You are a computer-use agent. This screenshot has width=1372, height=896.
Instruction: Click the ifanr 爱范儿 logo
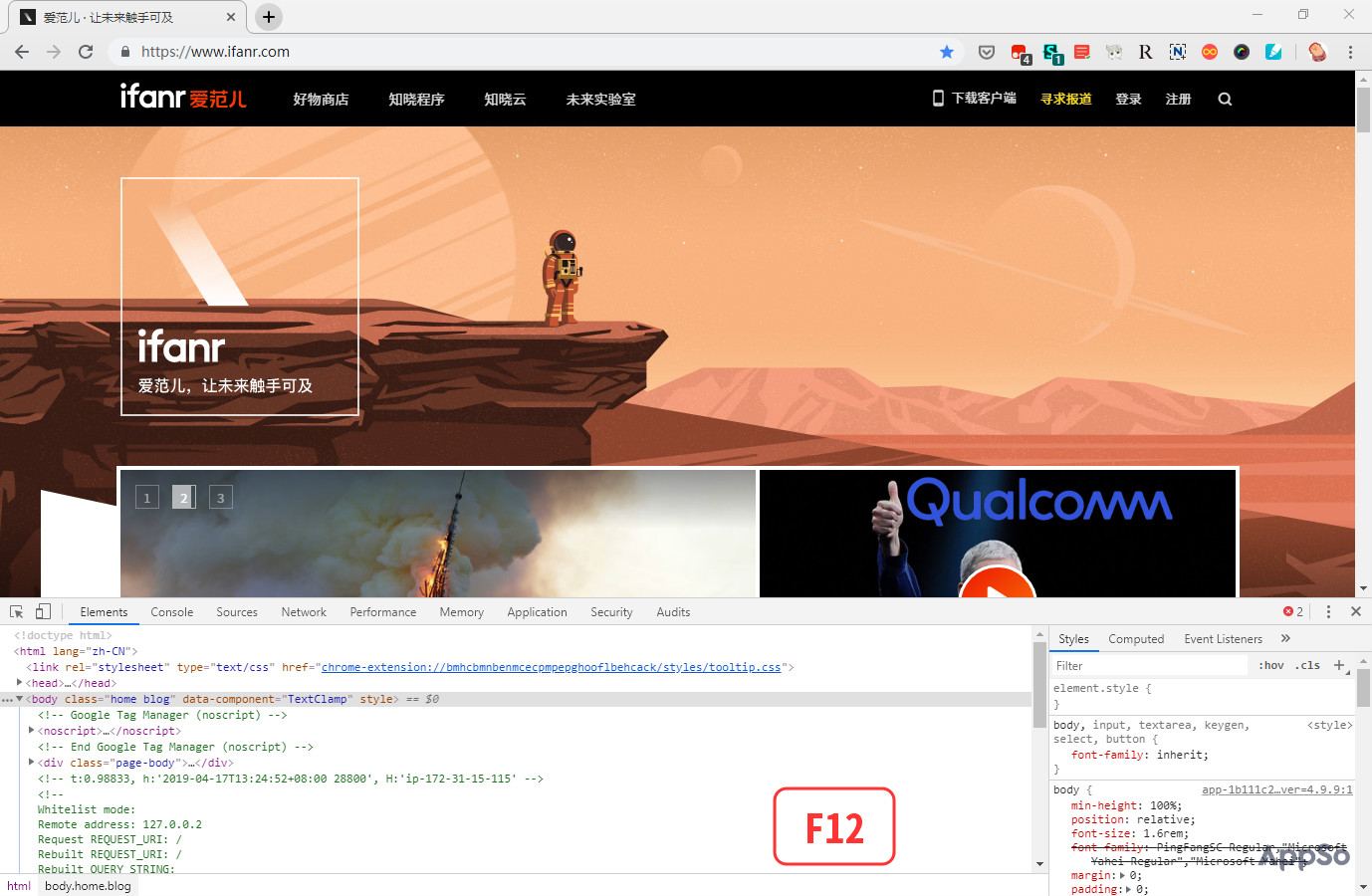point(183,99)
